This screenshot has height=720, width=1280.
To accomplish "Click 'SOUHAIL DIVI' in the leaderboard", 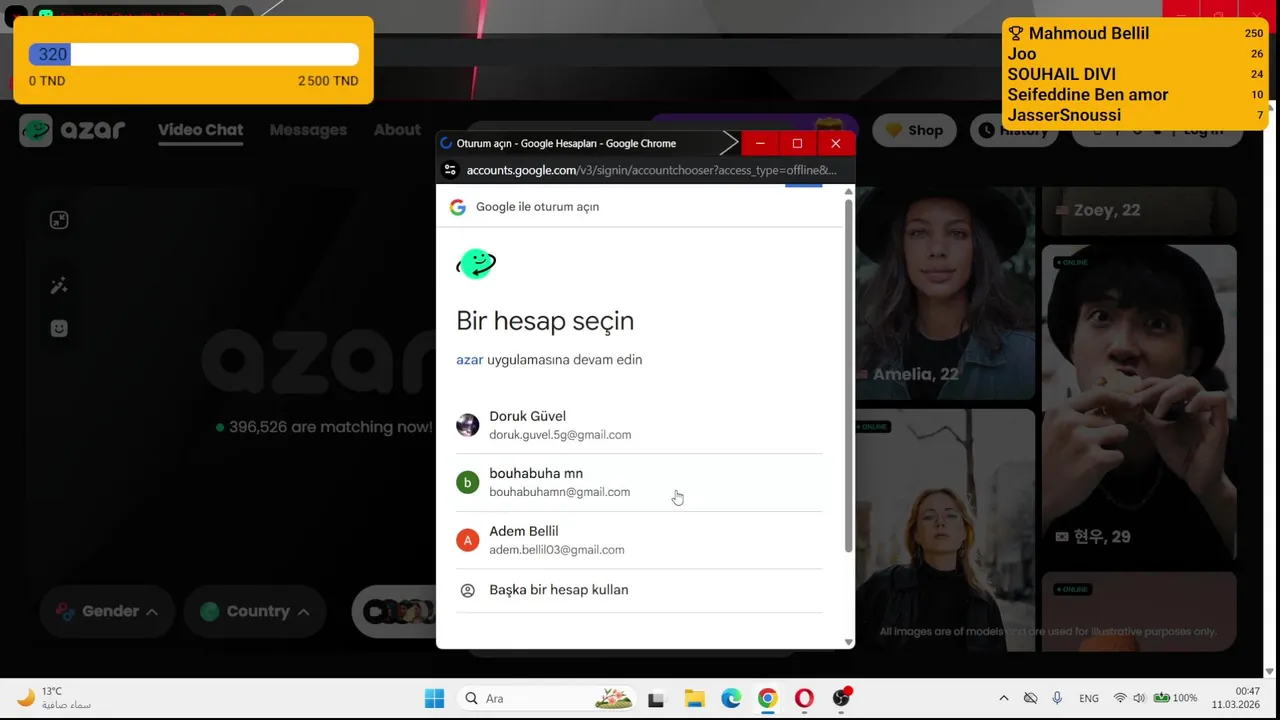I will [1062, 74].
